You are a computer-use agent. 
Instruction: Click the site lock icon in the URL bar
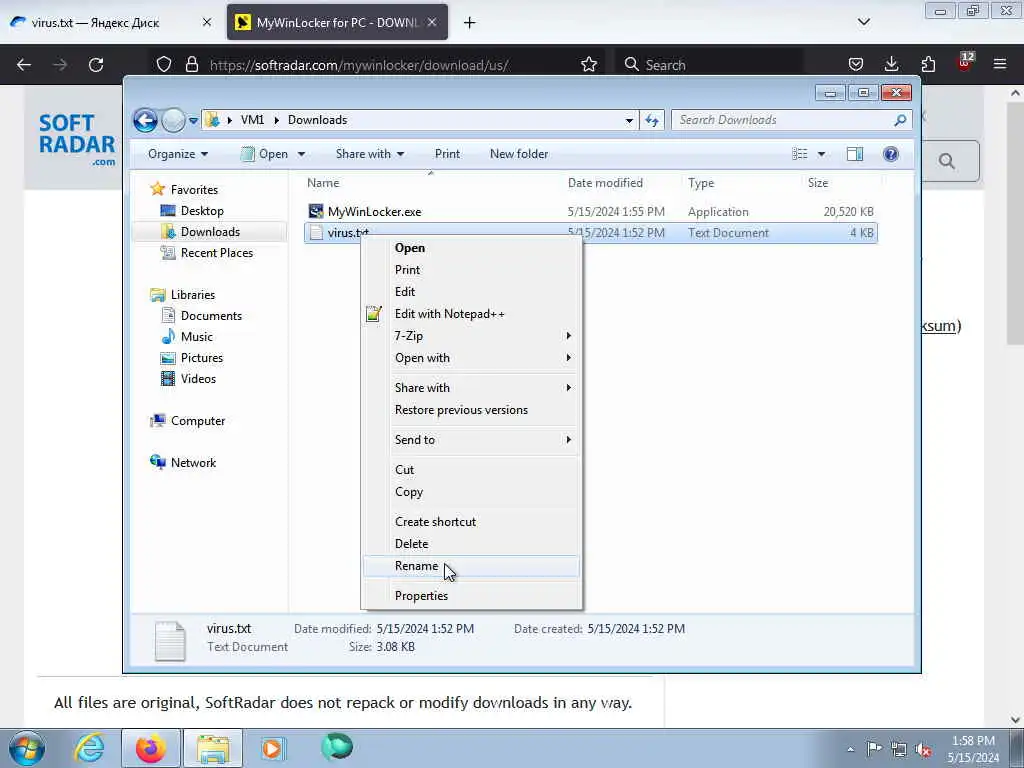191,65
